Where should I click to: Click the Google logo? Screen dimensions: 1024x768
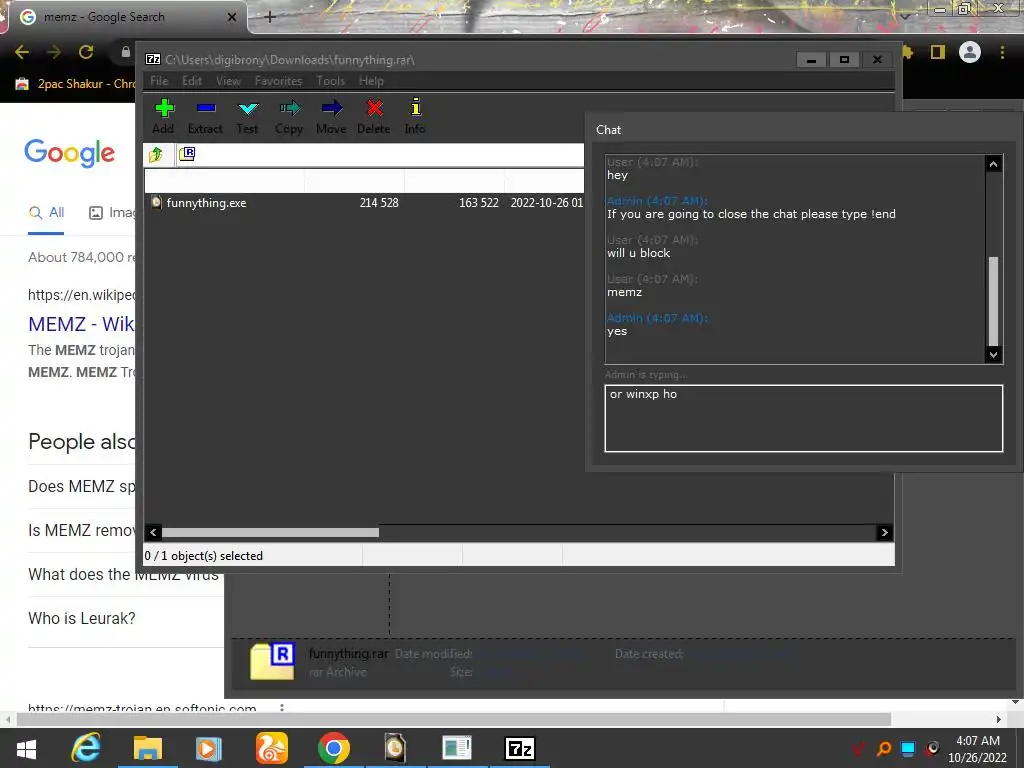(70, 153)
